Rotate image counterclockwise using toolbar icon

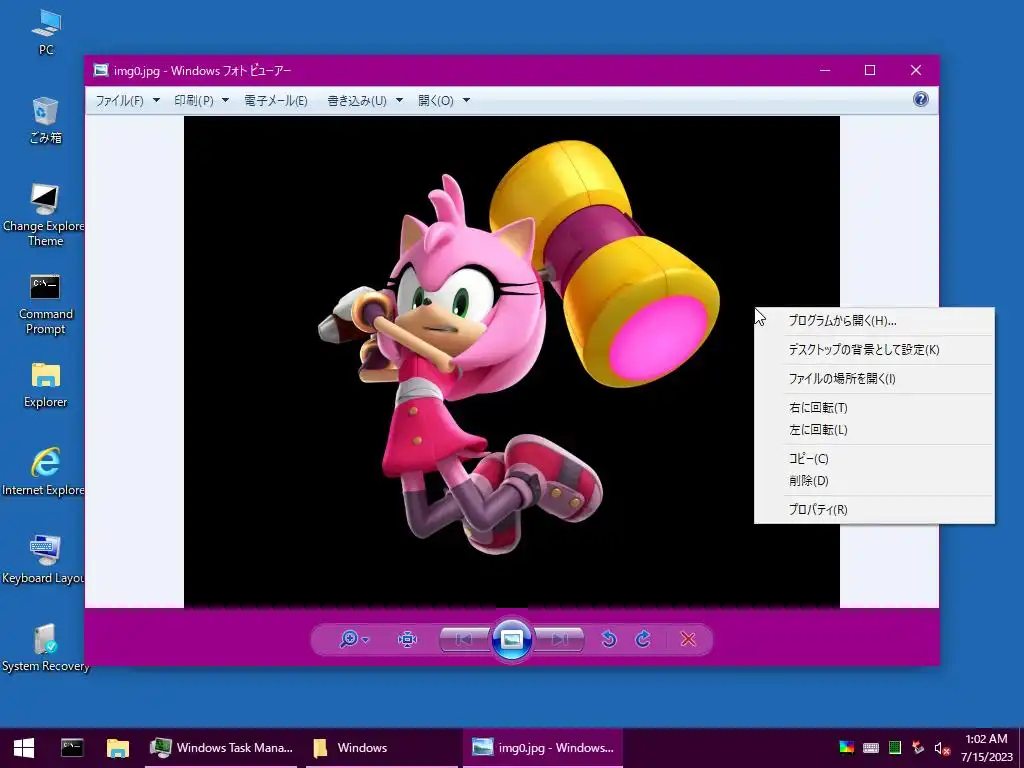609,639
